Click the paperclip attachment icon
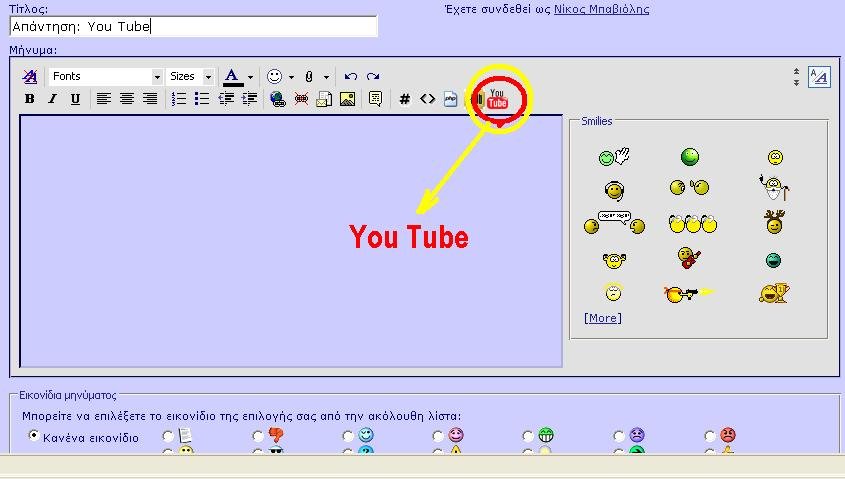The width and height of the screenshot is (845, 479). coord(309,77)
